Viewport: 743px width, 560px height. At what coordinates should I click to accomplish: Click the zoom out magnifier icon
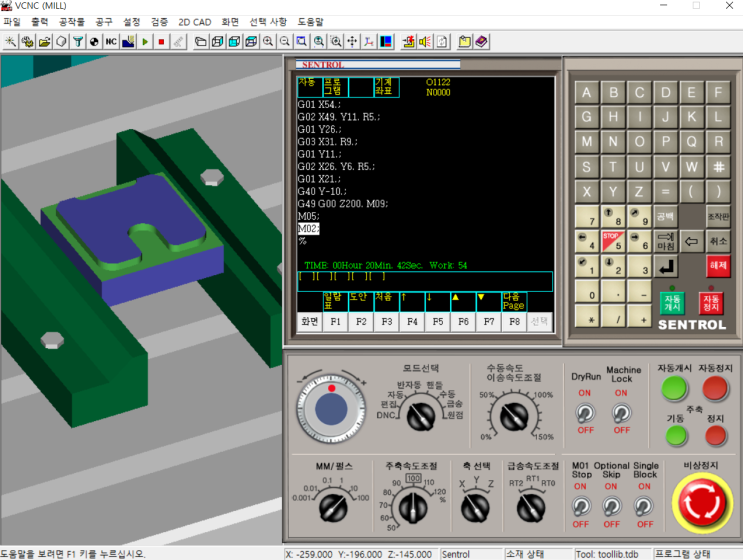click(x=285, y=42)
